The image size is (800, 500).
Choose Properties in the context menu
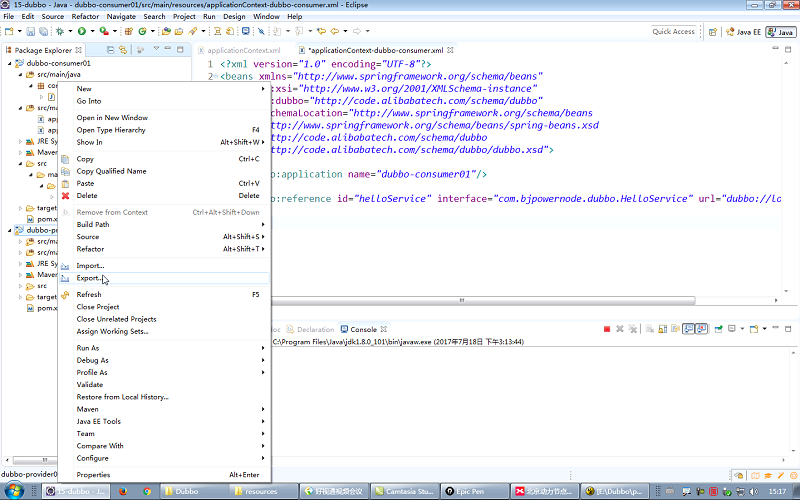click(94, 475)
